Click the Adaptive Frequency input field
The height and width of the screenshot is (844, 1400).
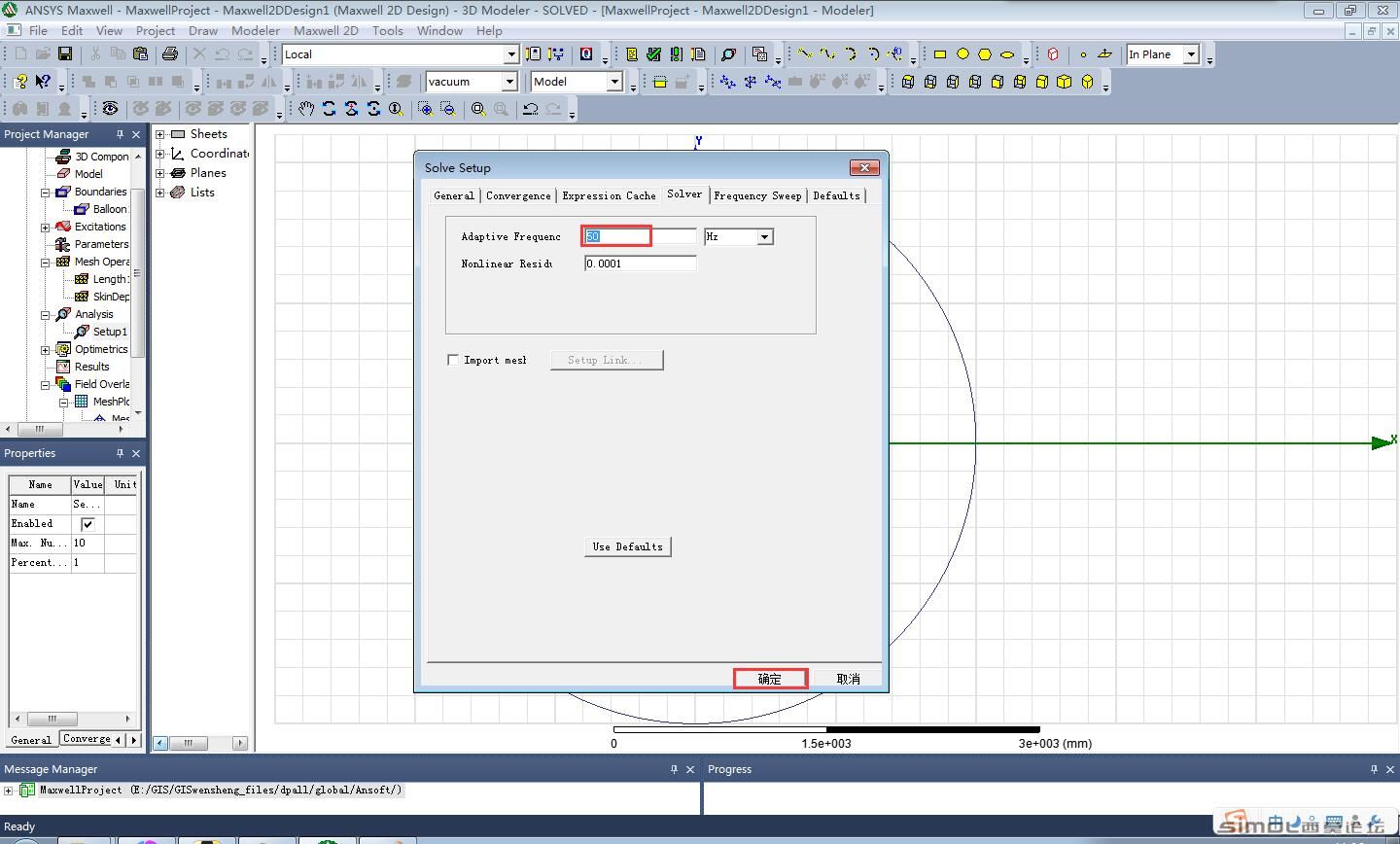tap(641, 236)
